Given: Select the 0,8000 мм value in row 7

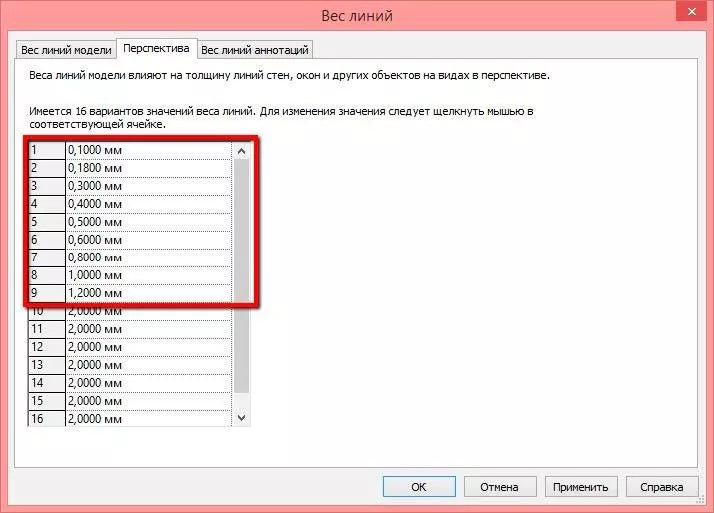Looking at the screenshot, I should (x=147, y=258).
